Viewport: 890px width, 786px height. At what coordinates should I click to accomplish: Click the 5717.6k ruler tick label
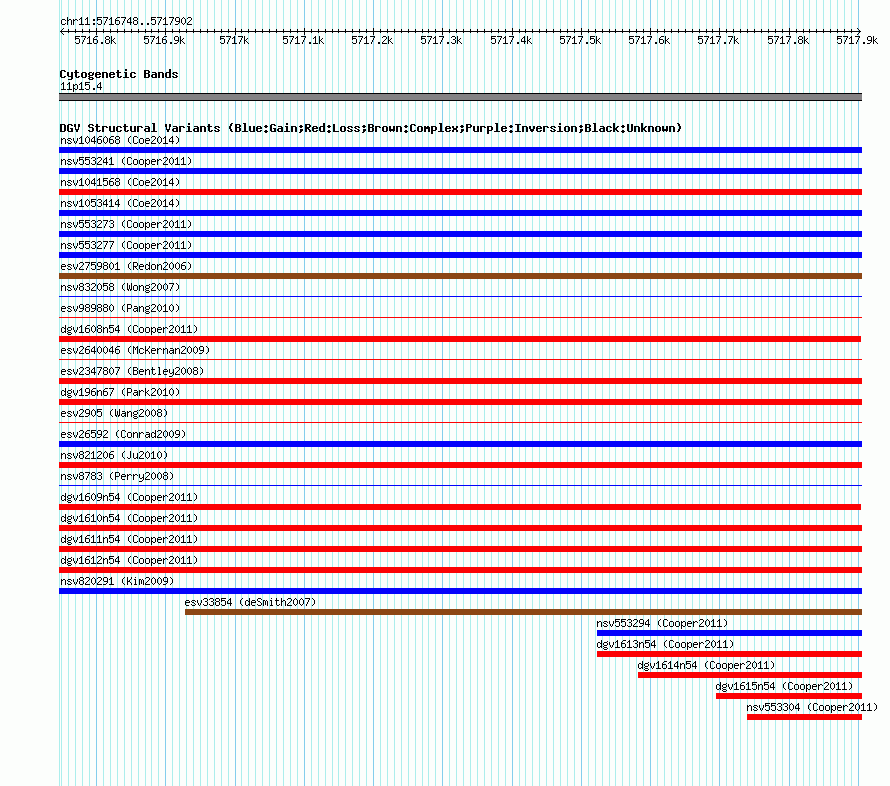coord(649,40)
